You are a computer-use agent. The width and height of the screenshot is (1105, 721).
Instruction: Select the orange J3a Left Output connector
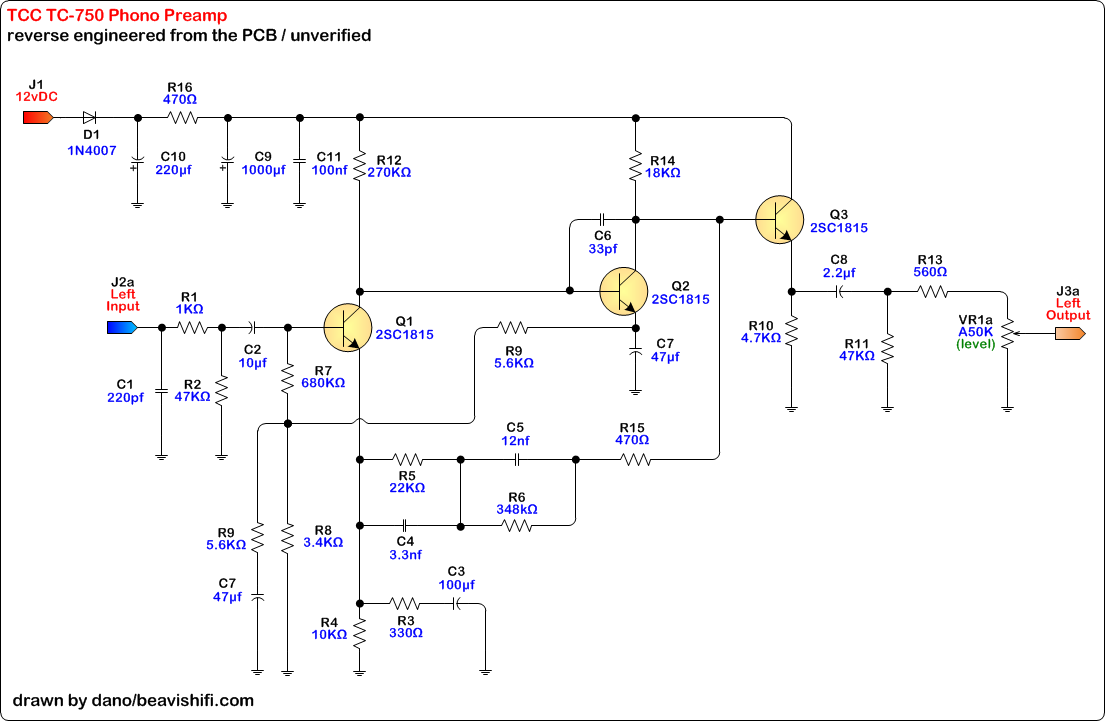pyautogui.click(x=1070, y=333)
